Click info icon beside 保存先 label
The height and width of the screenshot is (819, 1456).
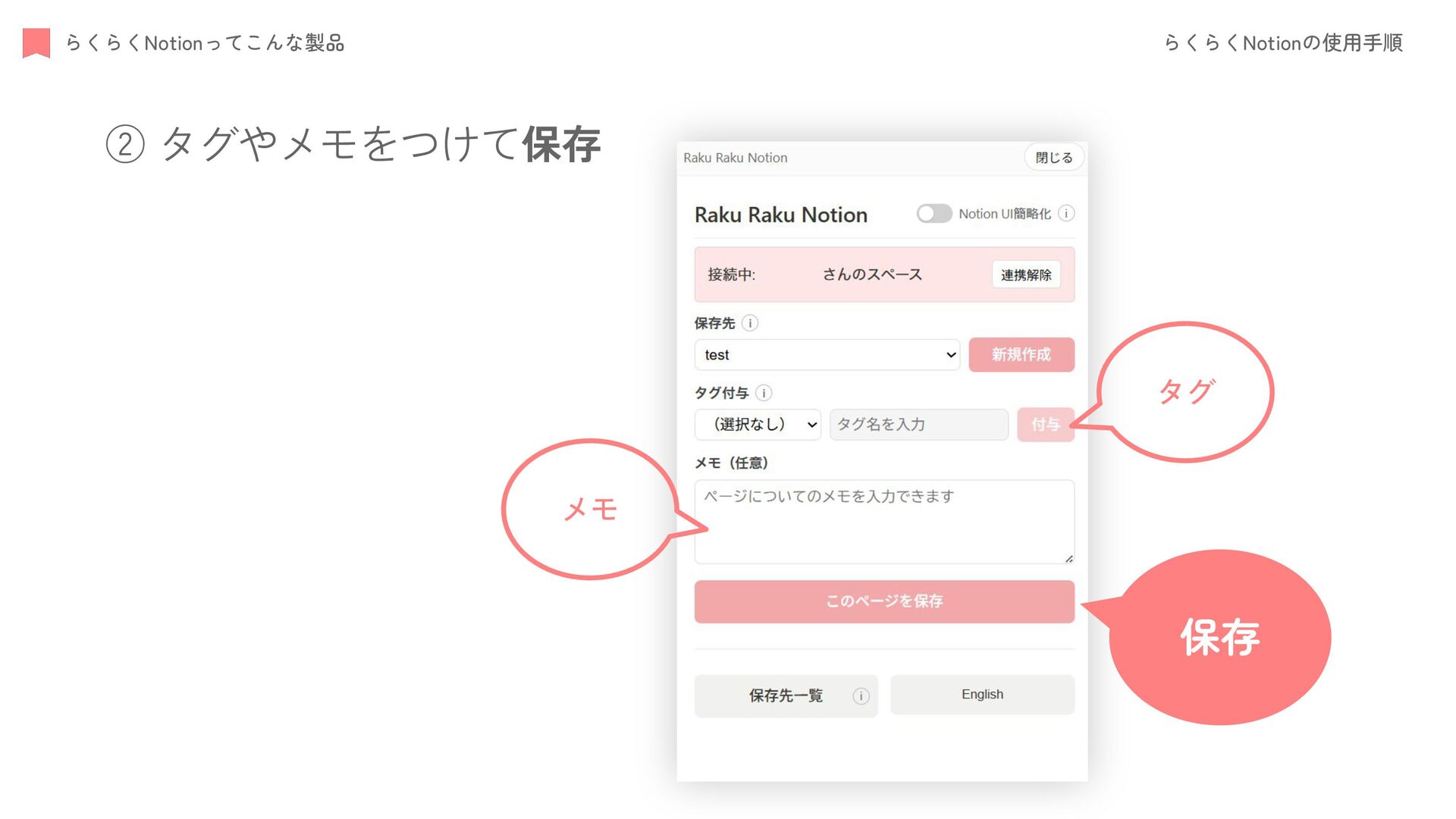point(750,323)
